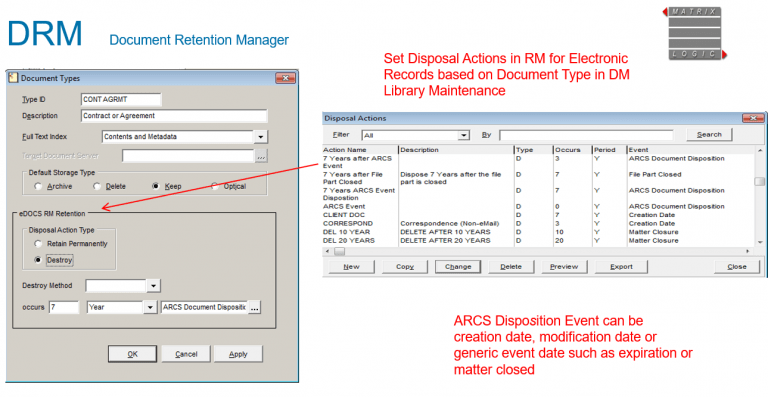Screen dimensions: 768x397
Task: Click the Description field containing Contract or Agreement
Action: point(174,116)
